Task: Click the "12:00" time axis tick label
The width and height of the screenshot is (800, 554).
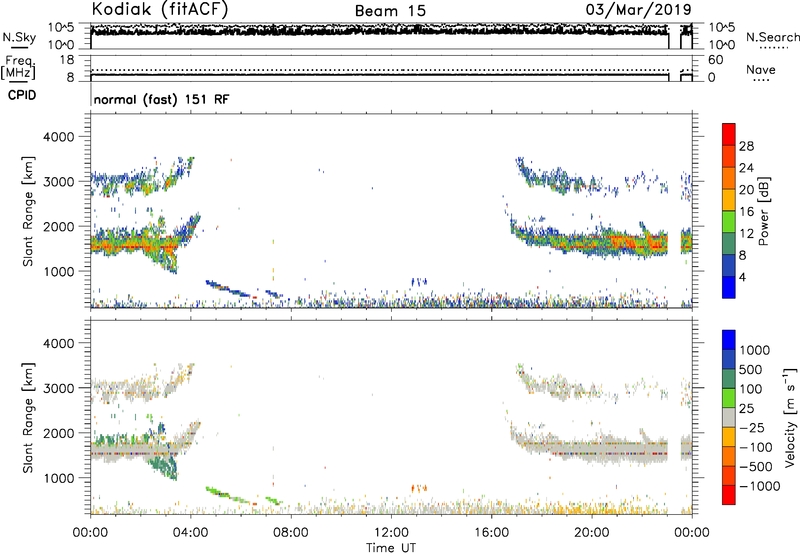Action: coord(391,533)
